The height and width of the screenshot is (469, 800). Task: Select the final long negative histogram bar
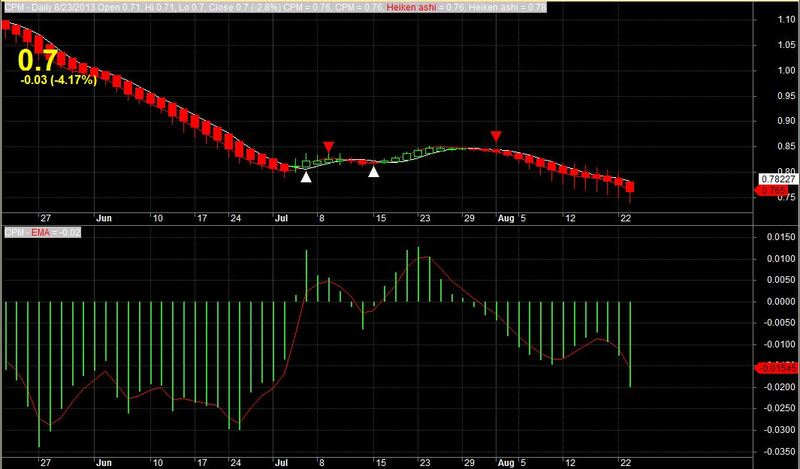(630, 344)
